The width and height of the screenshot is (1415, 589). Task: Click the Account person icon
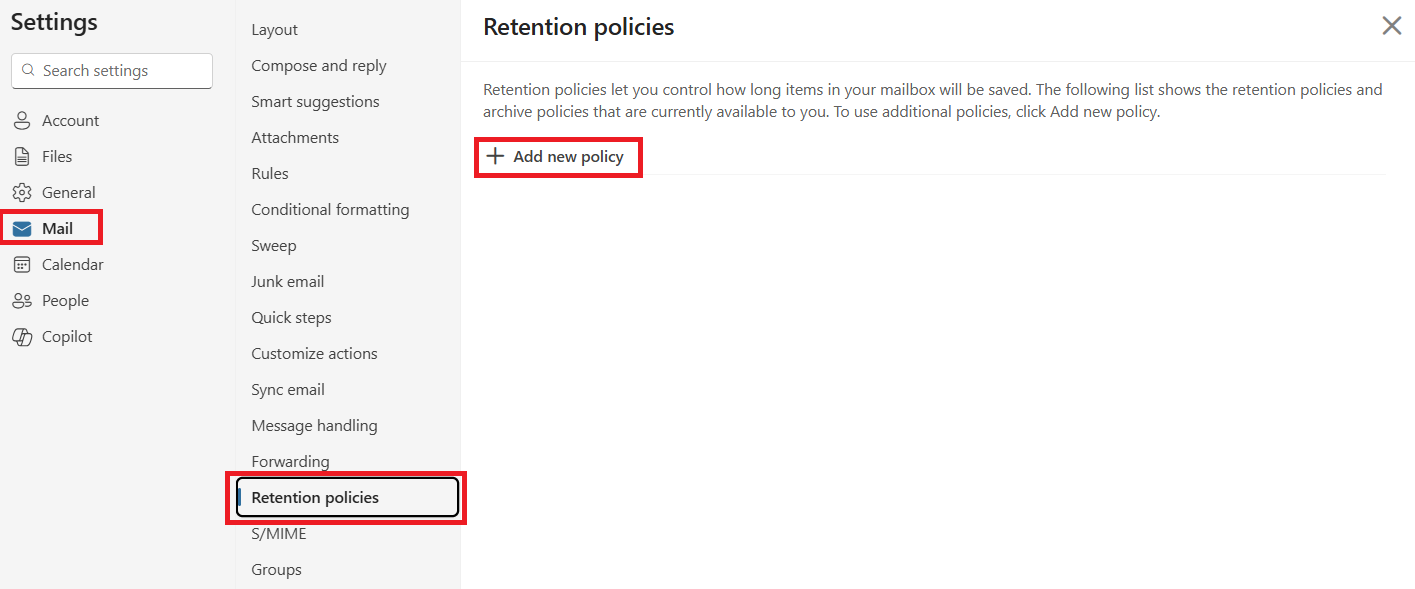22,121
